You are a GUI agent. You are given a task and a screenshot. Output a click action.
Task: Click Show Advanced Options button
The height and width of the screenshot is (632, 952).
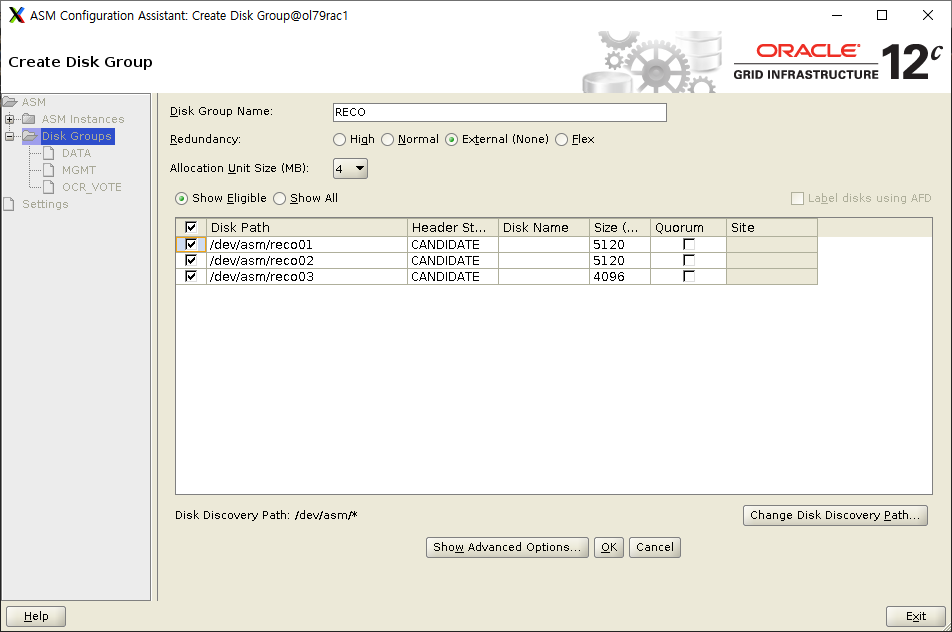coord(507,547)
